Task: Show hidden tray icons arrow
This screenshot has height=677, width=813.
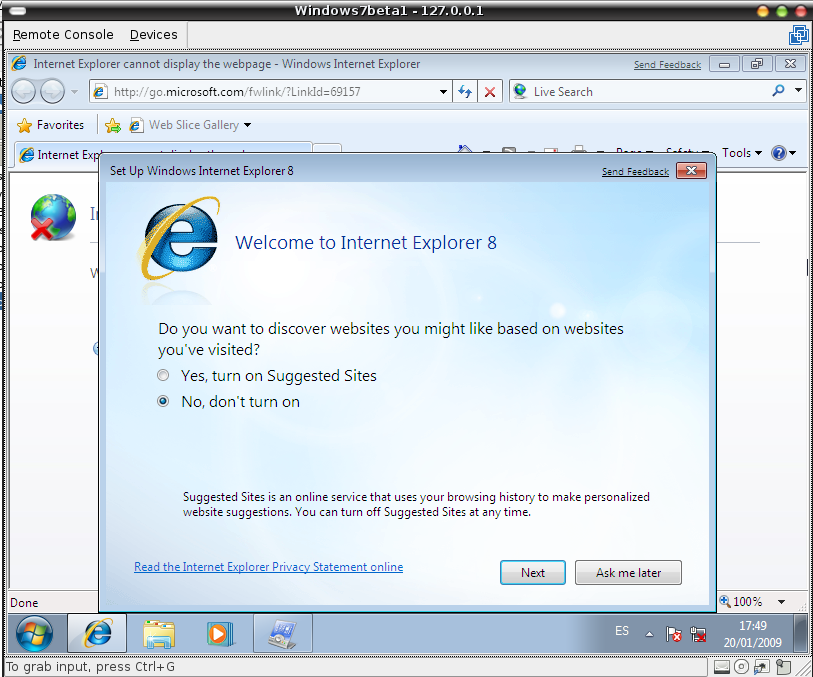Action: [x=649, y=634]
